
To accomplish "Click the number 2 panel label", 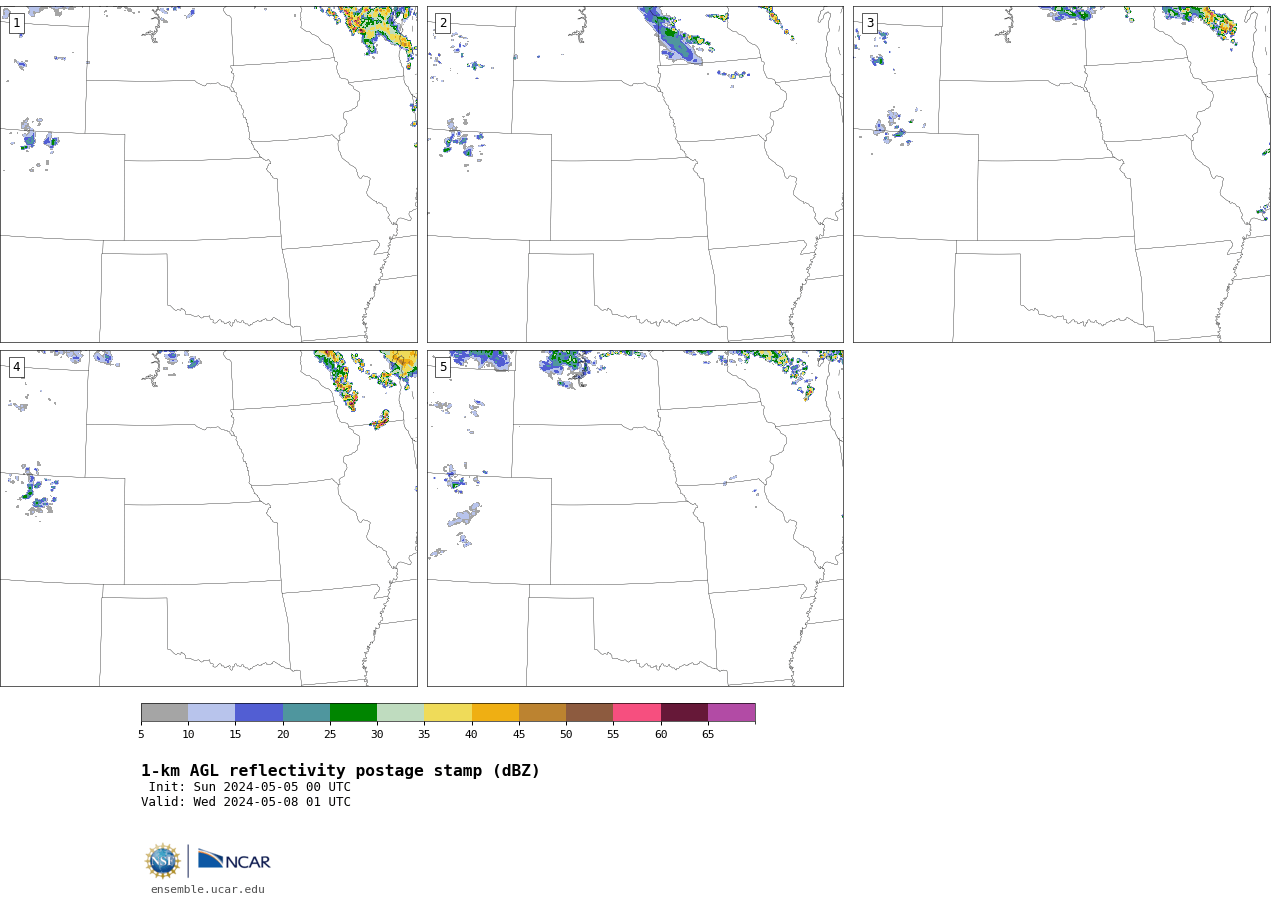I will pyautogui.click(x=443, y=23).
